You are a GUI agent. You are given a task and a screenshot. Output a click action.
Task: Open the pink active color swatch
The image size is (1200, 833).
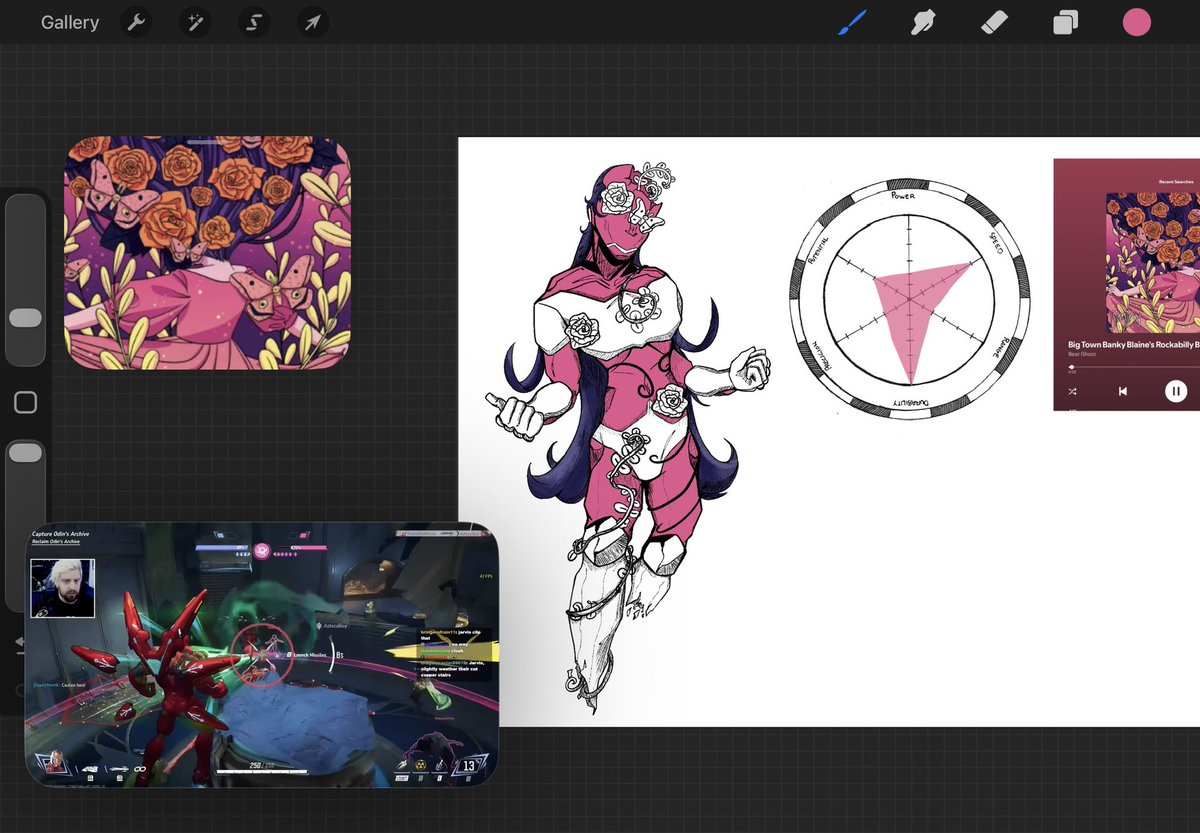click(x=1137, y=22)
